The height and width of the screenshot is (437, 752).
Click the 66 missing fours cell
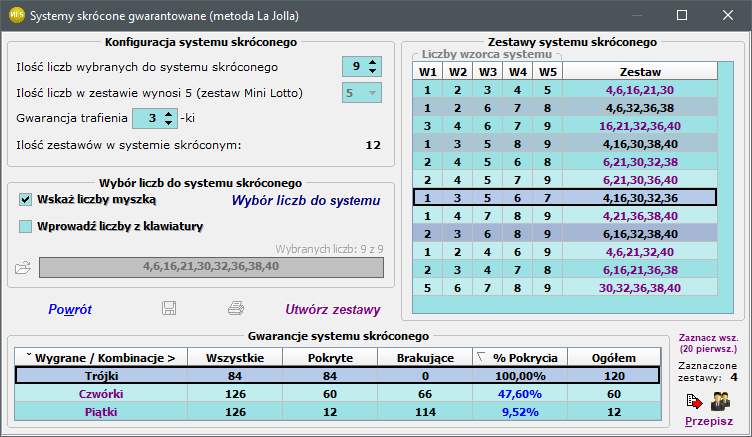pyautogui.click(x=425, y=394)
